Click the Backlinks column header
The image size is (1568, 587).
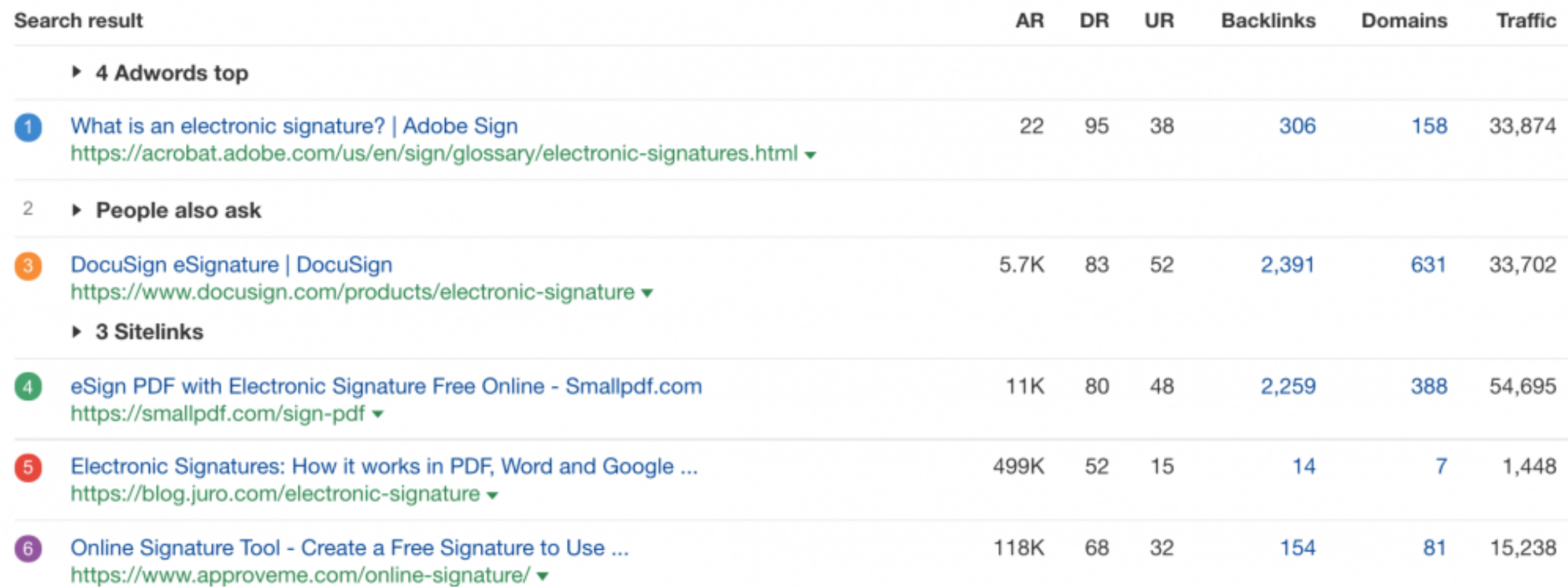pyautogui.click(x=1268, y=21)
